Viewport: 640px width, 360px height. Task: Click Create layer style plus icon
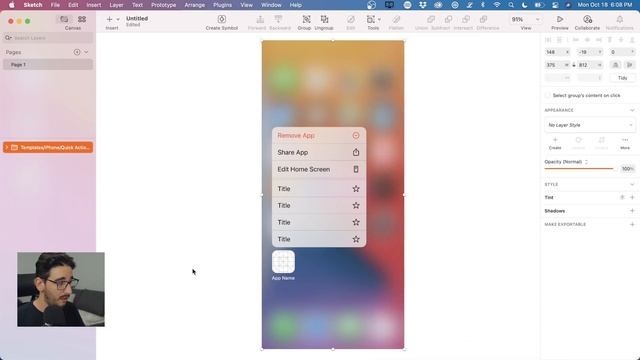pos(555,140)
